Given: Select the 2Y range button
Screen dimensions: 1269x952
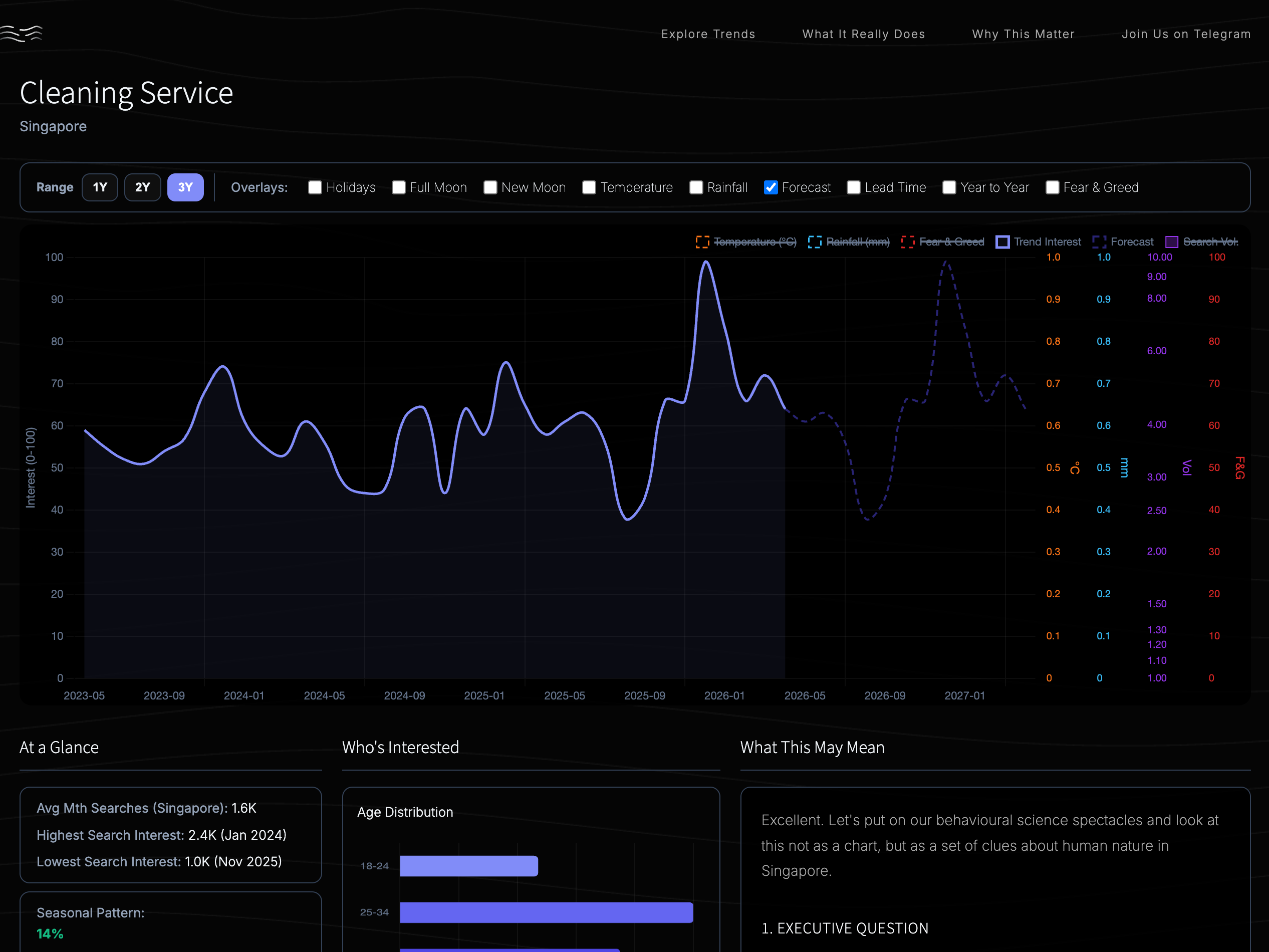Looking at the screenshot, I should tap(142, 187).
